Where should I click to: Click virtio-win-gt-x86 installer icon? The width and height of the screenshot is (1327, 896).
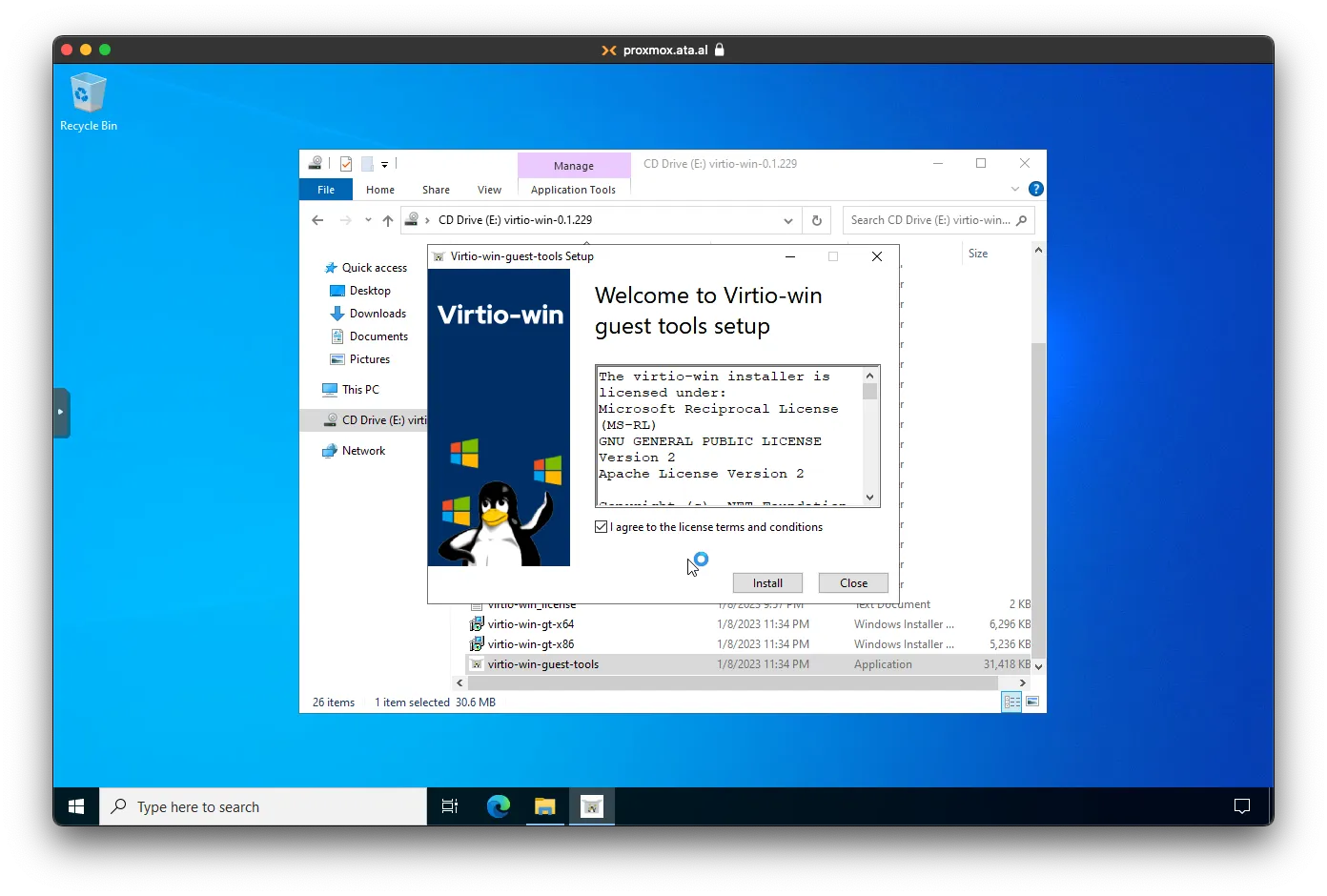[477, 644]
